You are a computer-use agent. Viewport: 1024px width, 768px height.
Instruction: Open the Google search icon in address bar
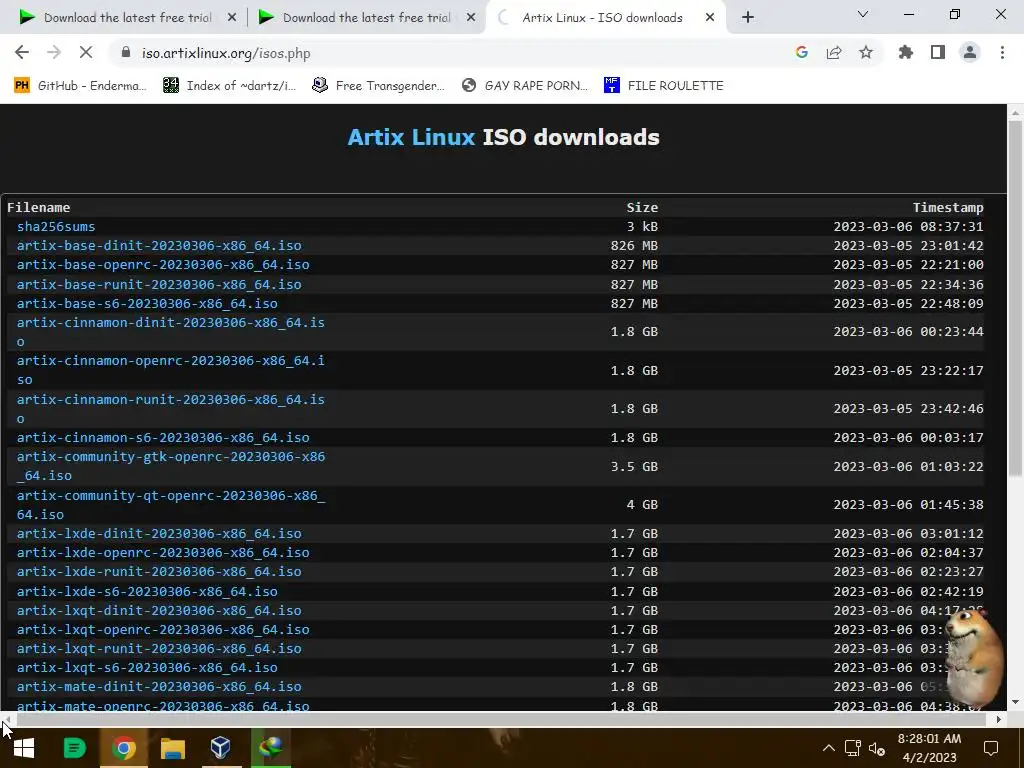801,53
